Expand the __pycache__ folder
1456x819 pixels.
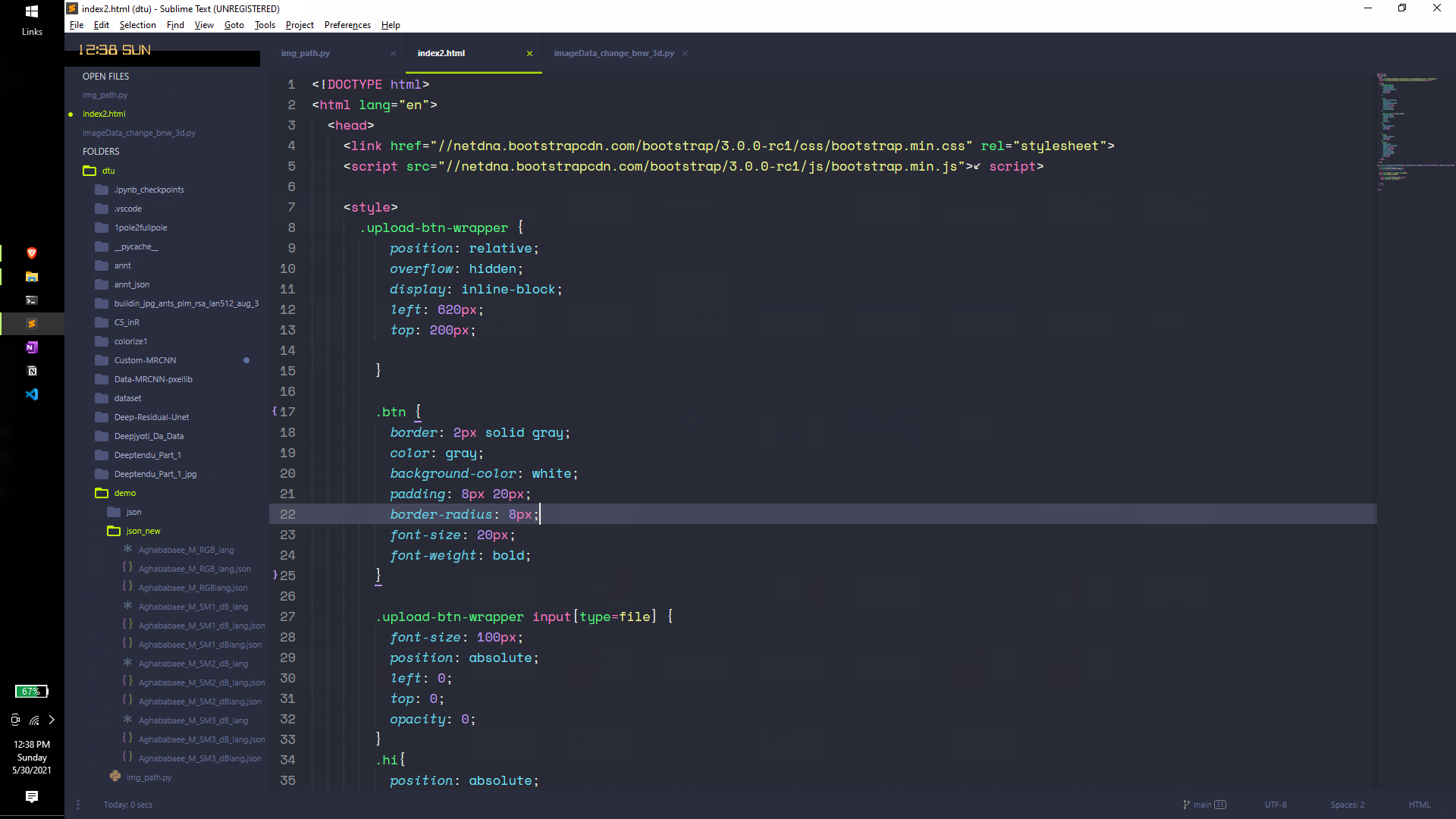coord(102,246)
